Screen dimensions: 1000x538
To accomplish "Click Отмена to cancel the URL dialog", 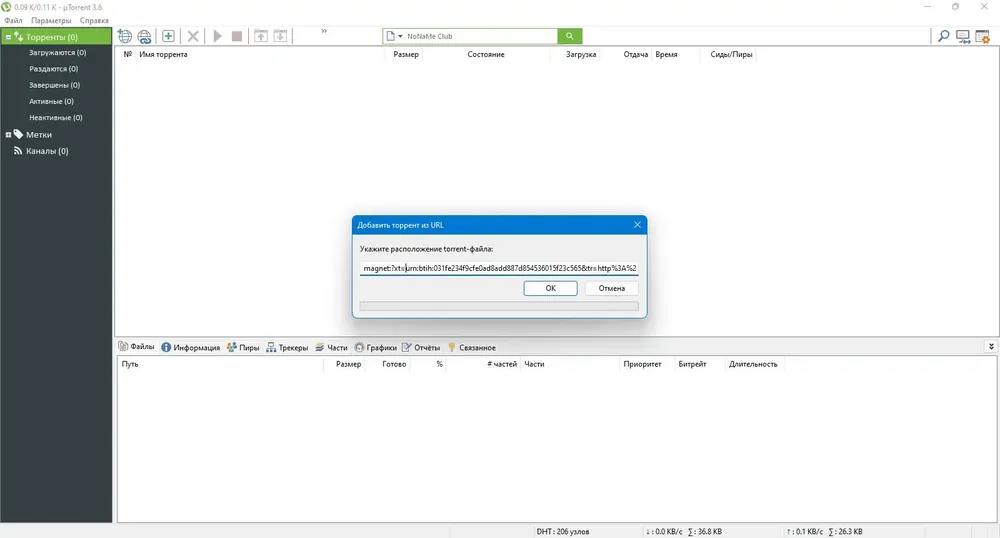I will pos(612,288).
